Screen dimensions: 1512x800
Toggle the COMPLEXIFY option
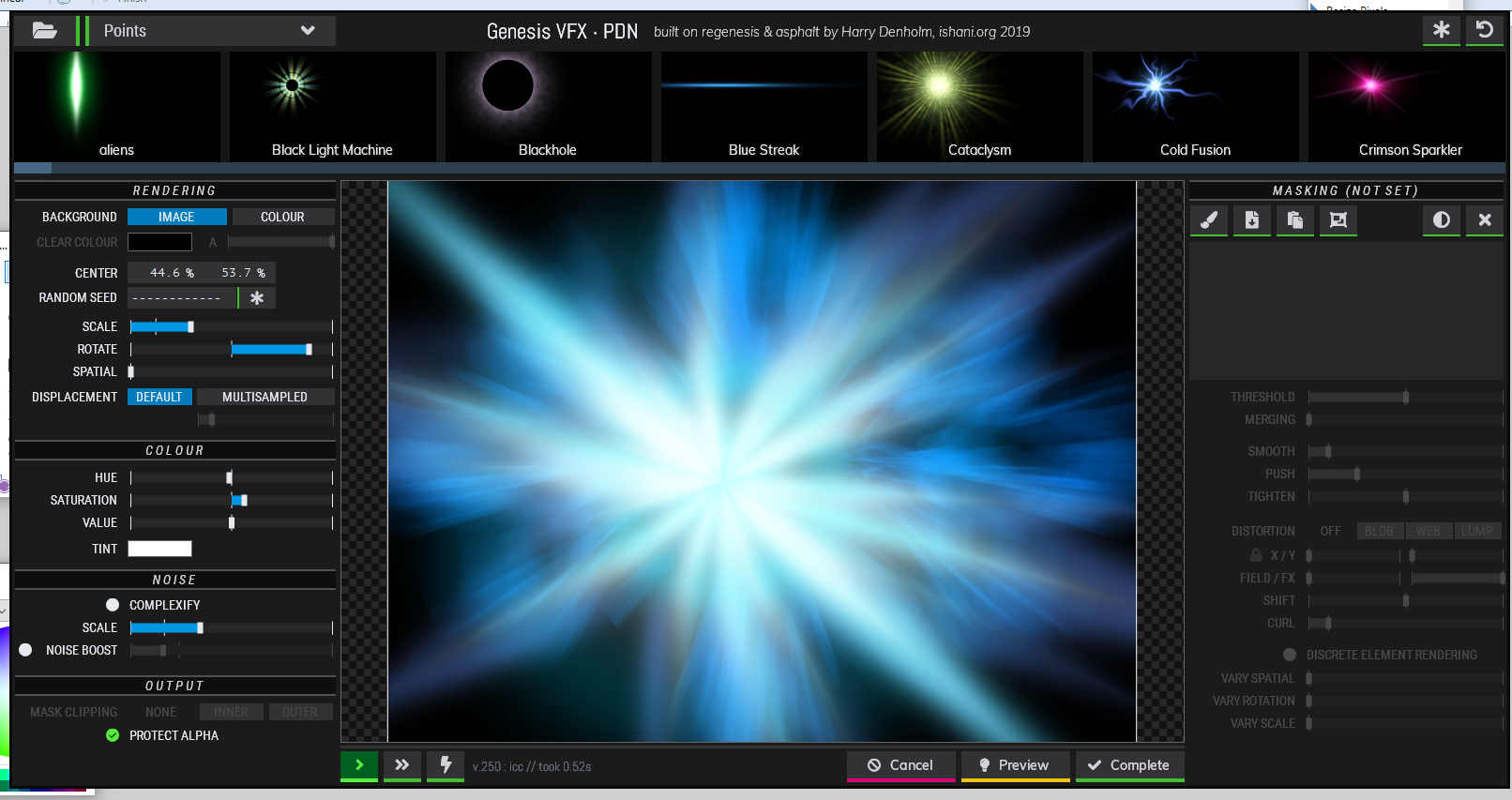(x=113, y=605)
